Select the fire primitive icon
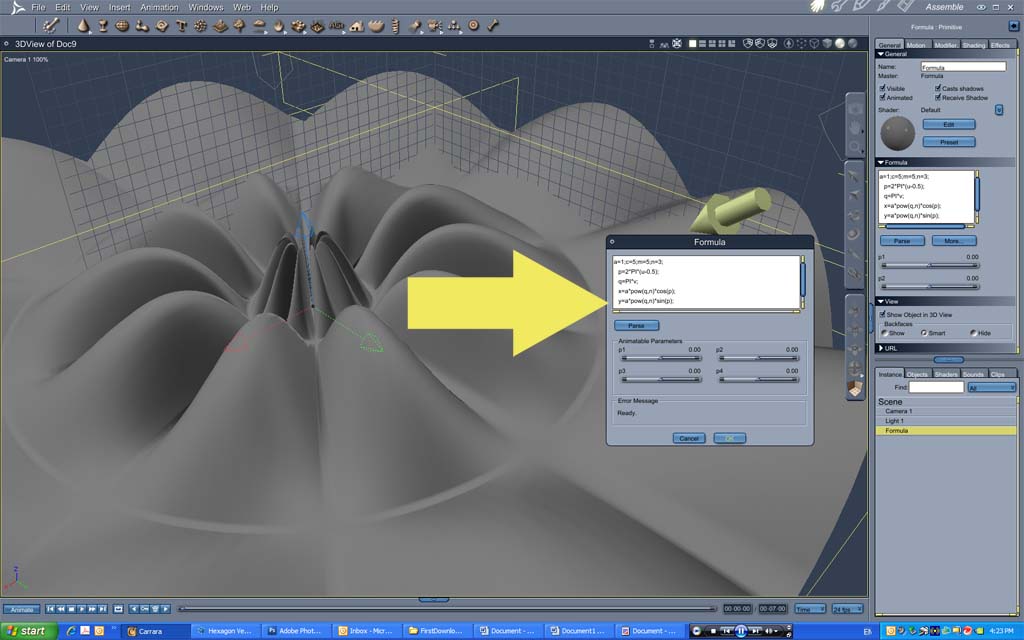The image size is (1024, 640). (278, 26)
